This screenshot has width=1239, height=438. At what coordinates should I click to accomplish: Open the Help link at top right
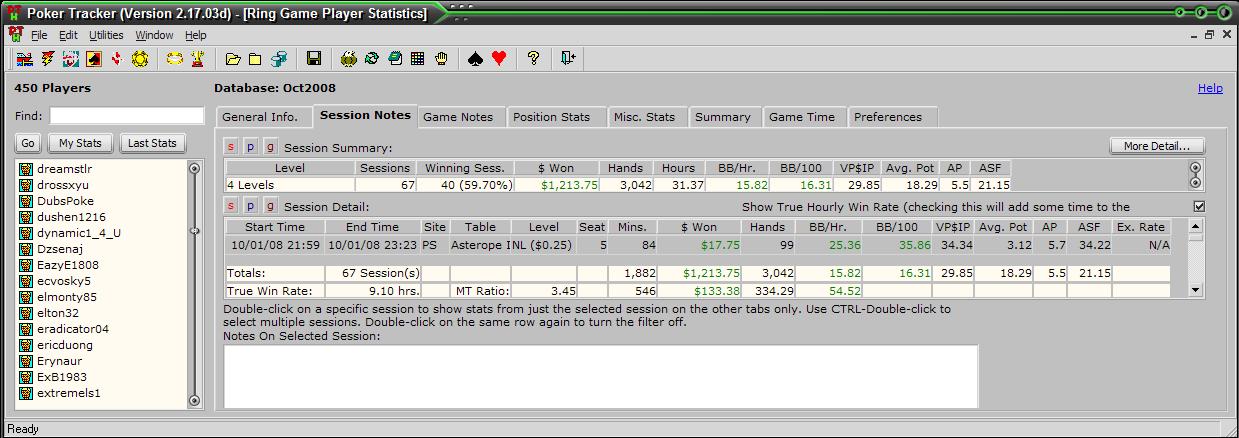[1210, 88]
